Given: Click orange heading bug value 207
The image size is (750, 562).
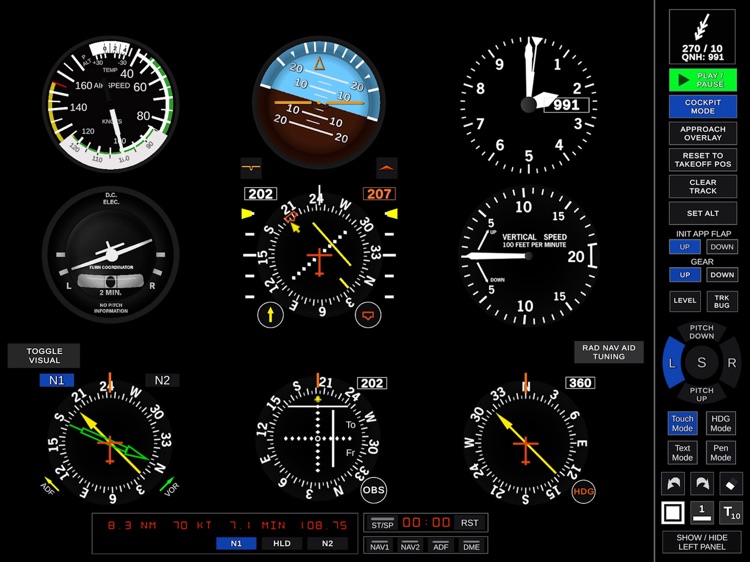Looking at the screenshot, I should [x=379, y=194].
